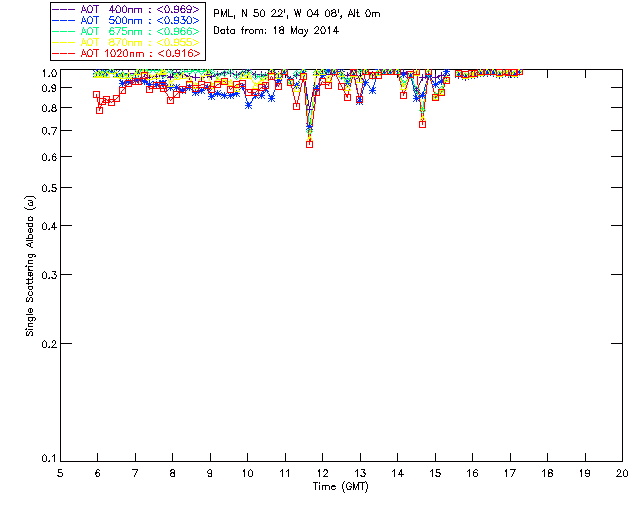Viewport: 640px width, 512px height.
Task: Click the site text 'PML, N 50 22'
Action: pos(251,14)
